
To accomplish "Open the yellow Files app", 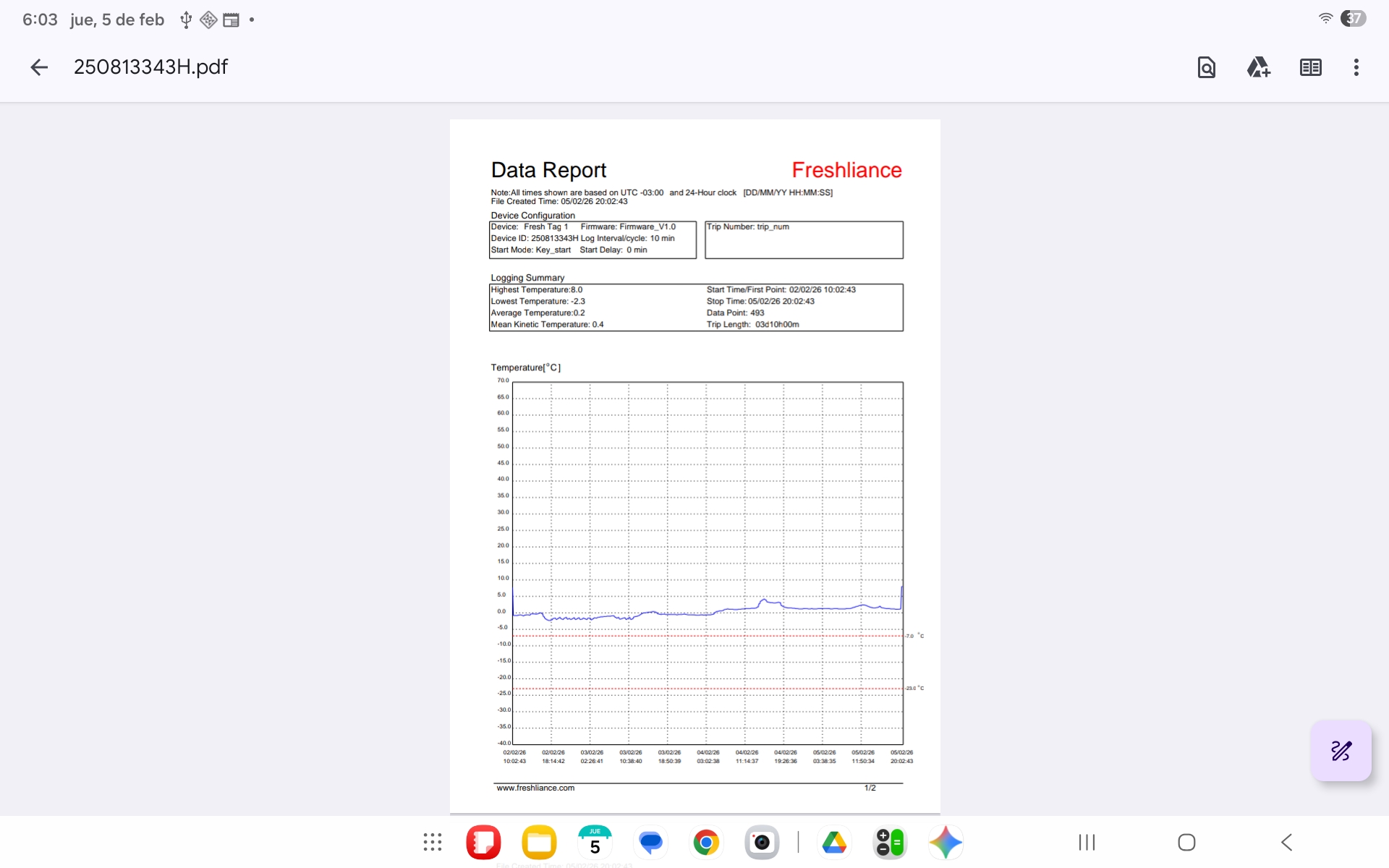I will 539,842.
